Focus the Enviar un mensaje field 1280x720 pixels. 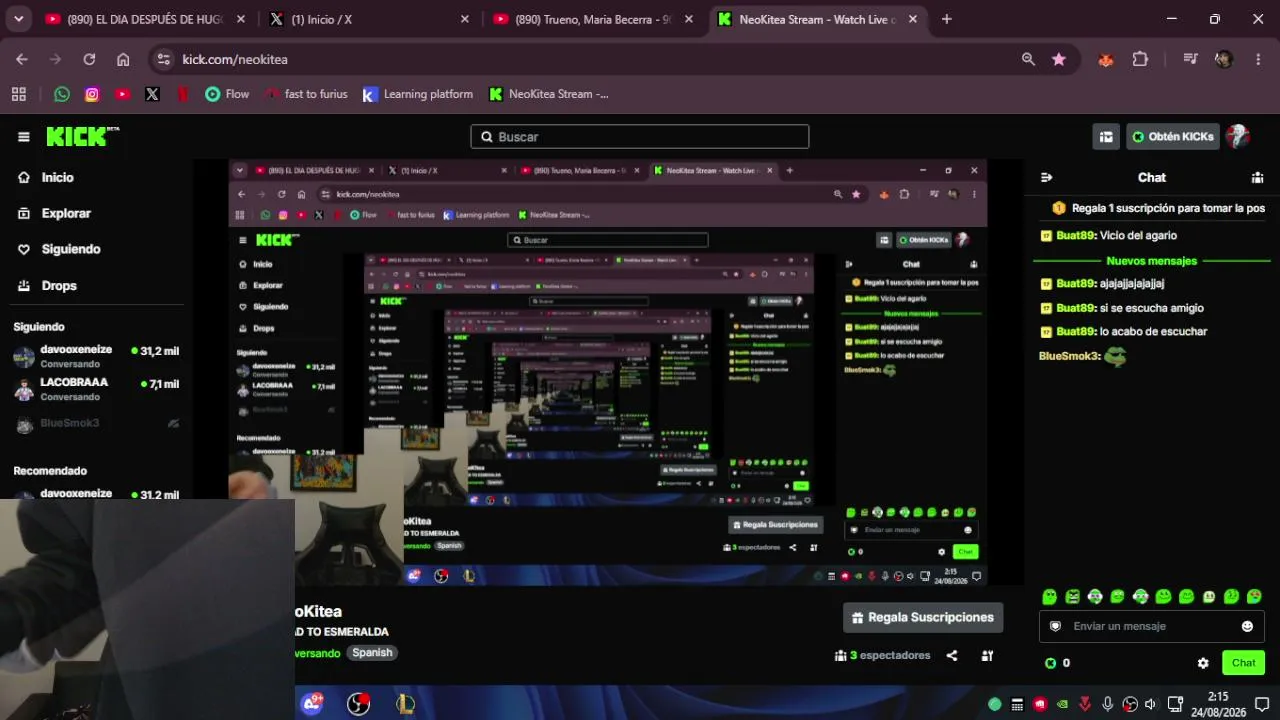(1152, 626)
